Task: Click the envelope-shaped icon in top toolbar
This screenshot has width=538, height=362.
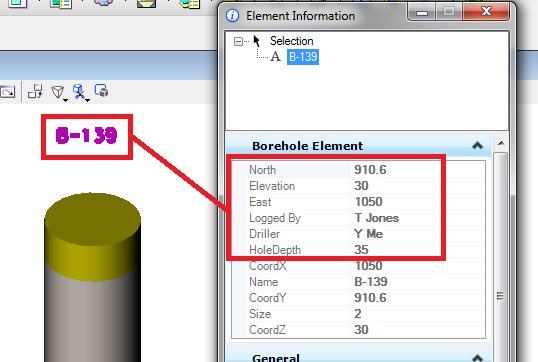Action: click(147, 3)
